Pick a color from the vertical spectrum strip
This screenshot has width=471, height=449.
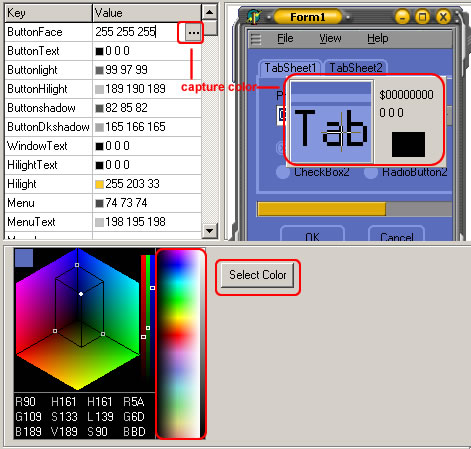181,343
